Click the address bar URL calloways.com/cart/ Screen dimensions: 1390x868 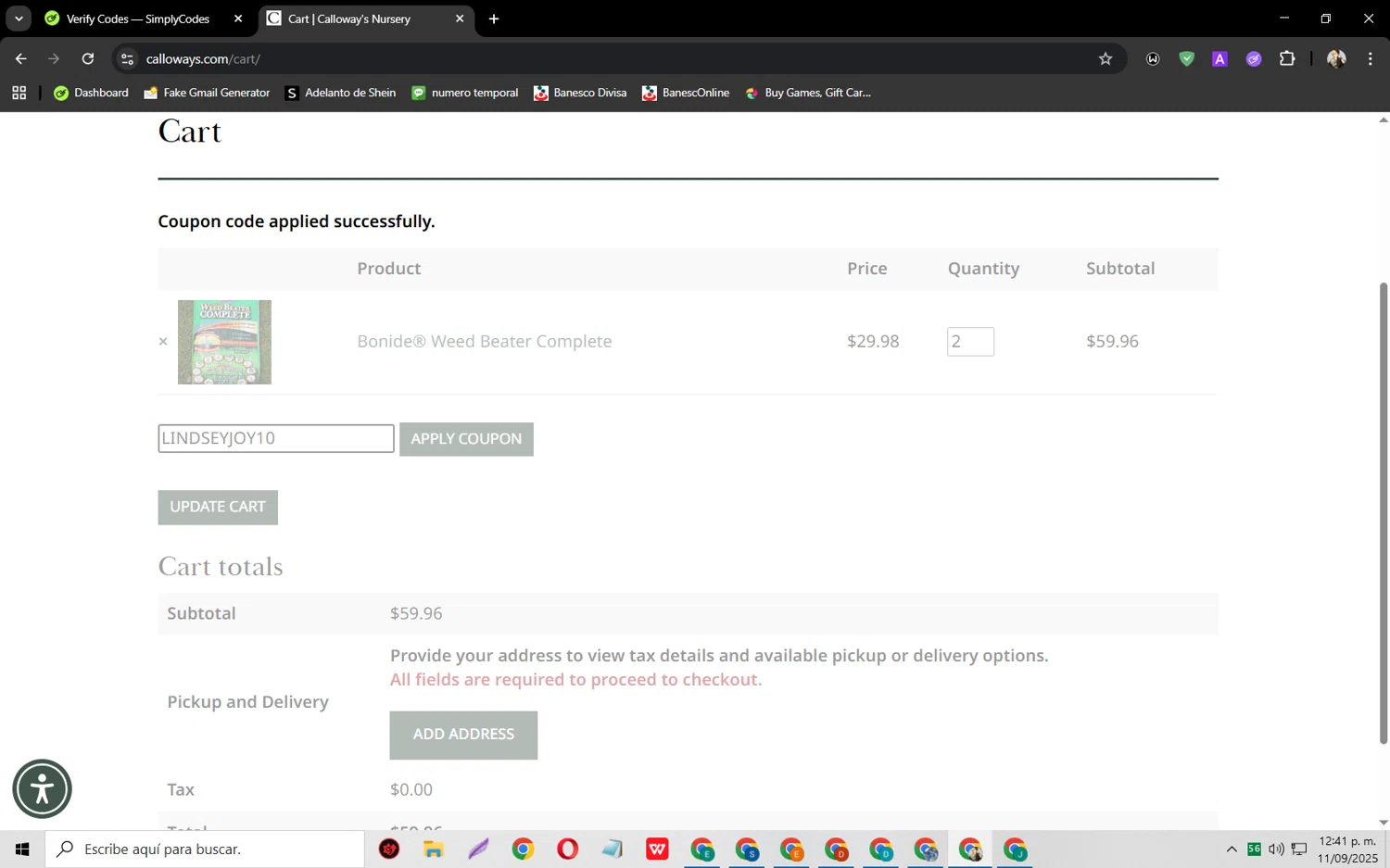[x=203, y=58]
